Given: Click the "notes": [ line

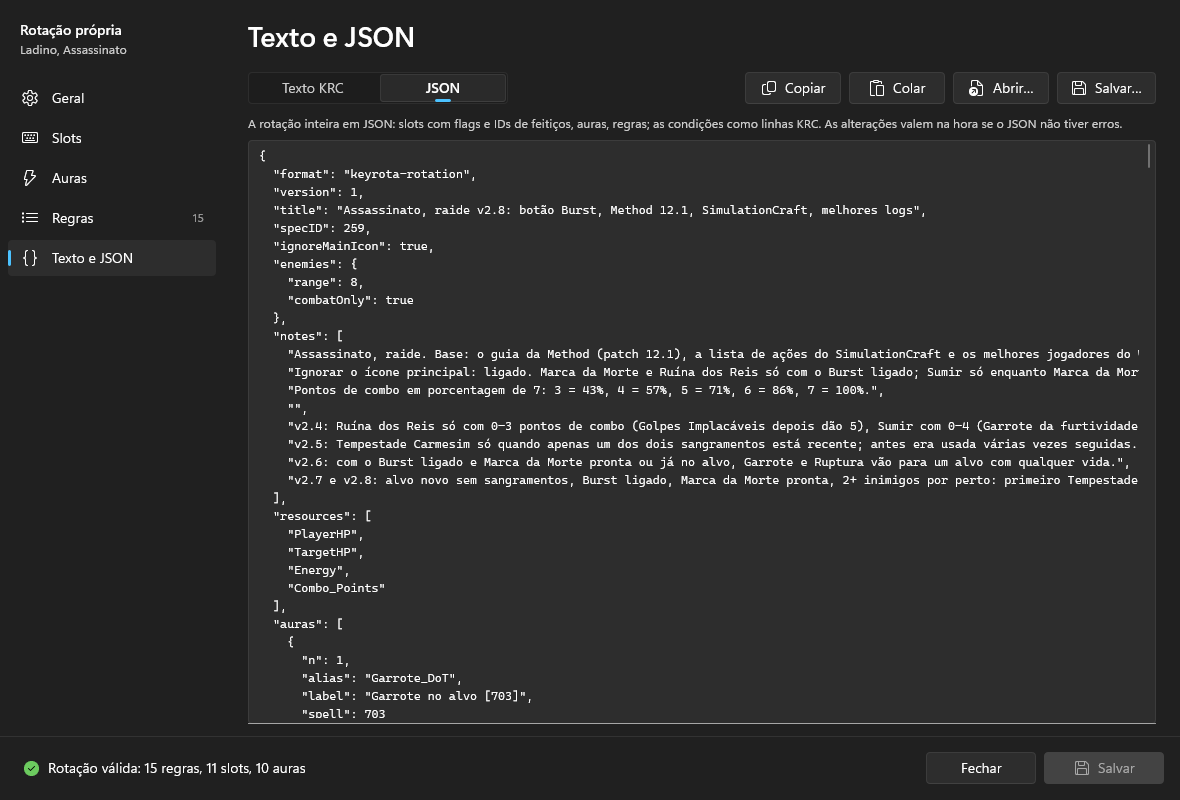Looking at the screenshot, I should tap(308, 336).
